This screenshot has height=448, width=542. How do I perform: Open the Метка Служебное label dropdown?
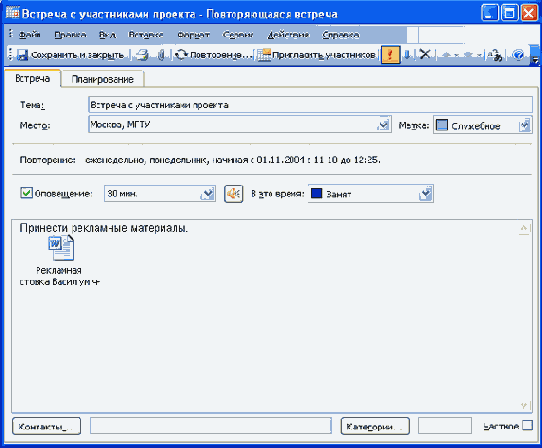point(524,125)
